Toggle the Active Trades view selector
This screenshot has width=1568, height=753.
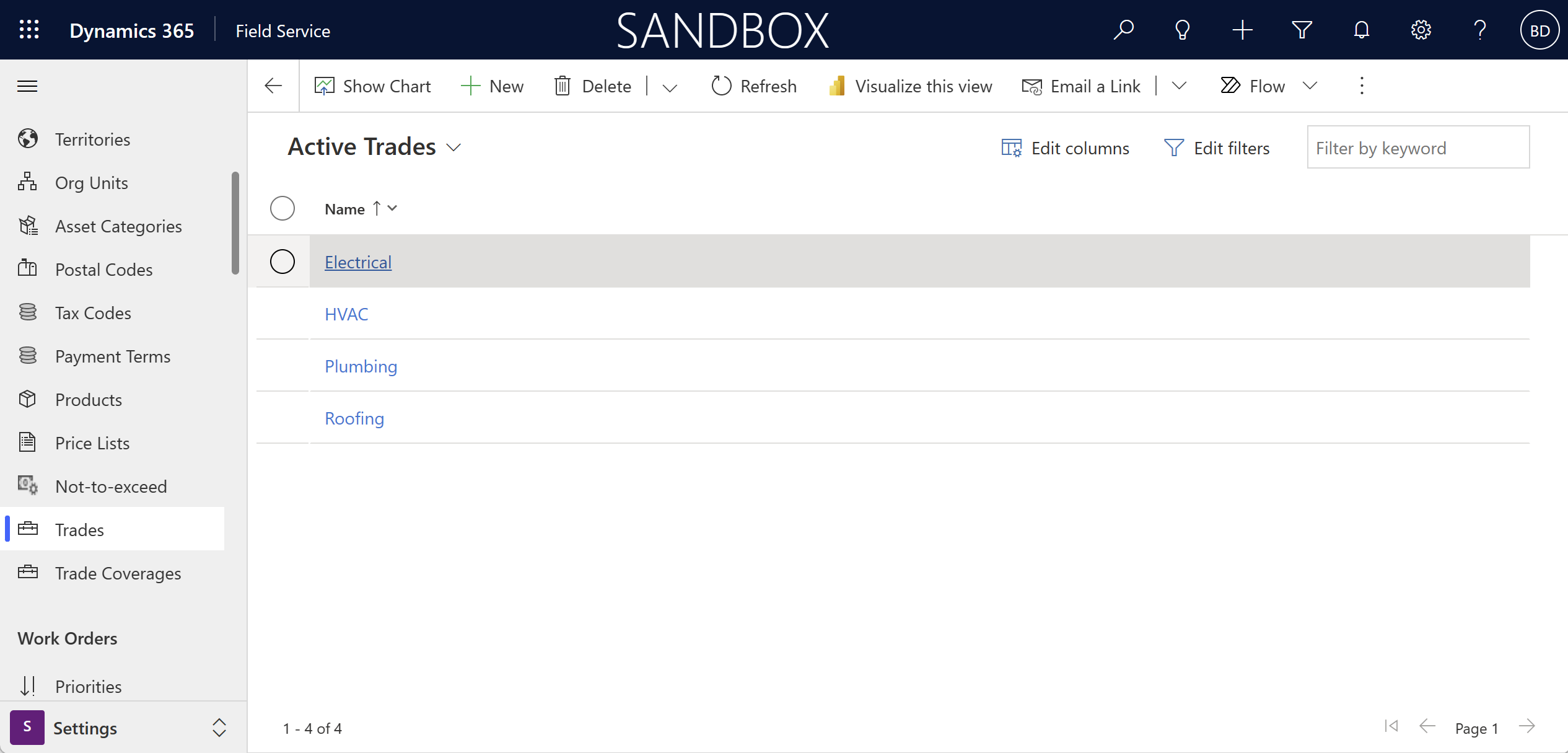tap(456, 147)
